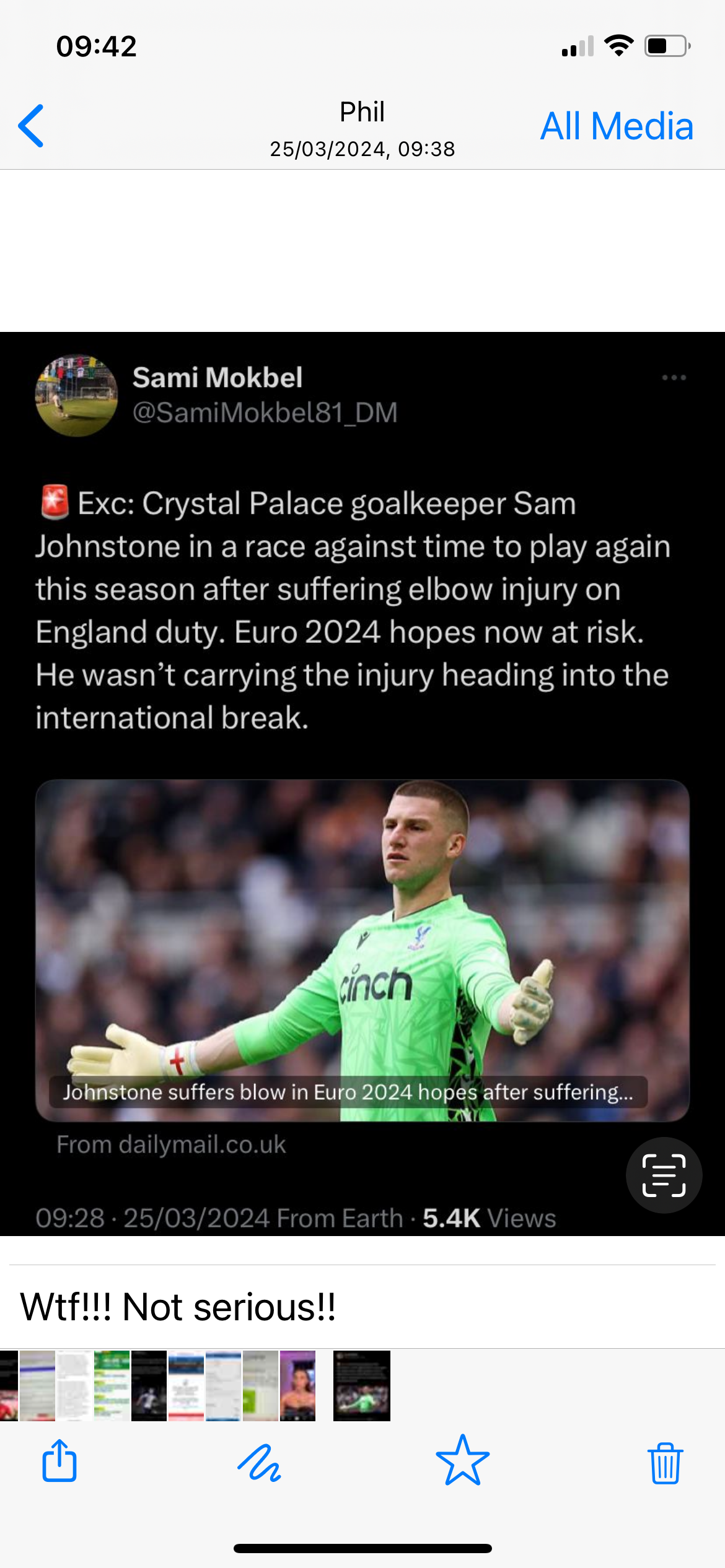Choose the purple portrait thumbnail
Viewport: 725px width, 1568px height.
point(297,1385)
